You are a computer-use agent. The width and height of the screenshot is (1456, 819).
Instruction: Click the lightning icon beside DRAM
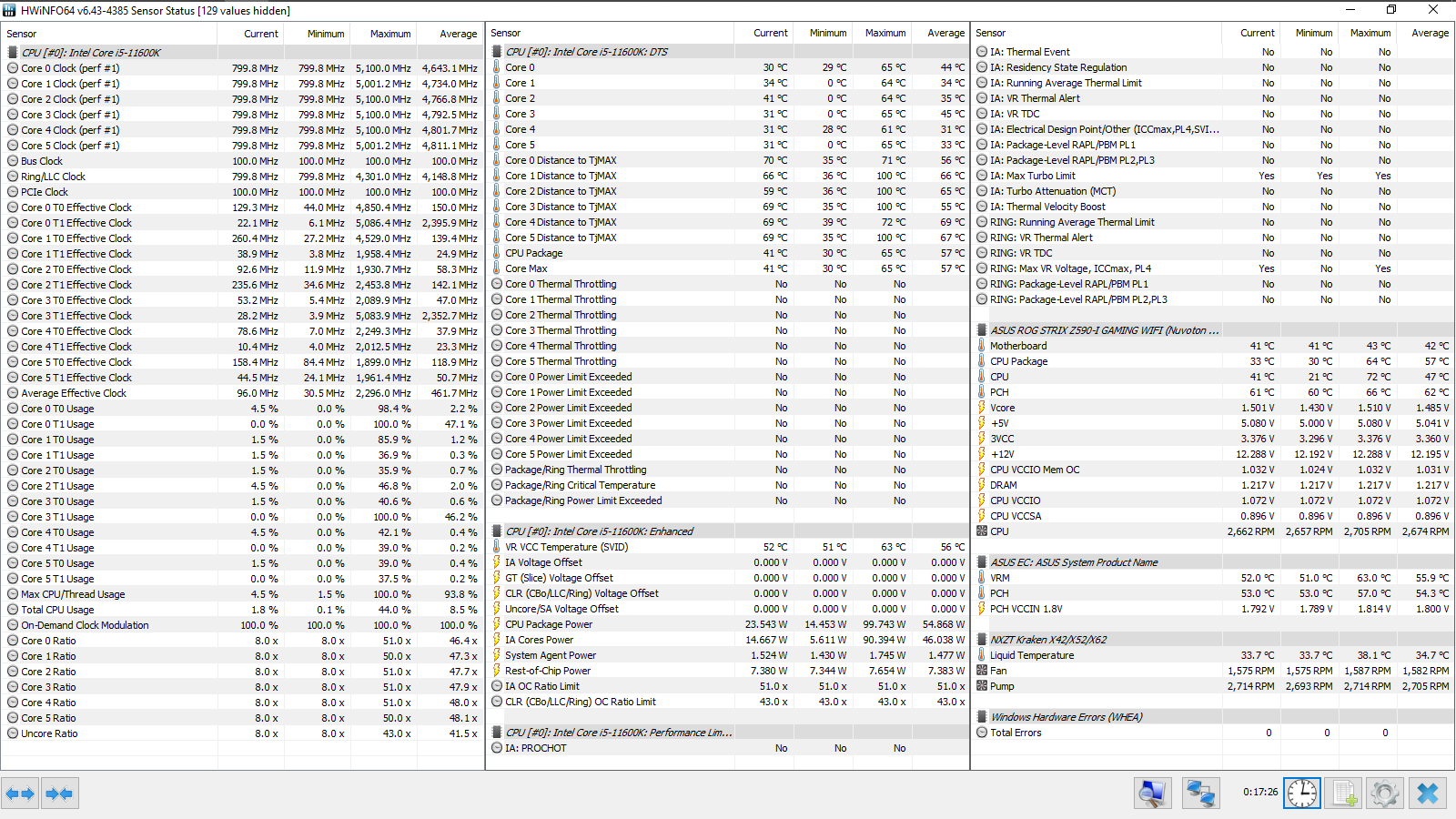(982, 485)
